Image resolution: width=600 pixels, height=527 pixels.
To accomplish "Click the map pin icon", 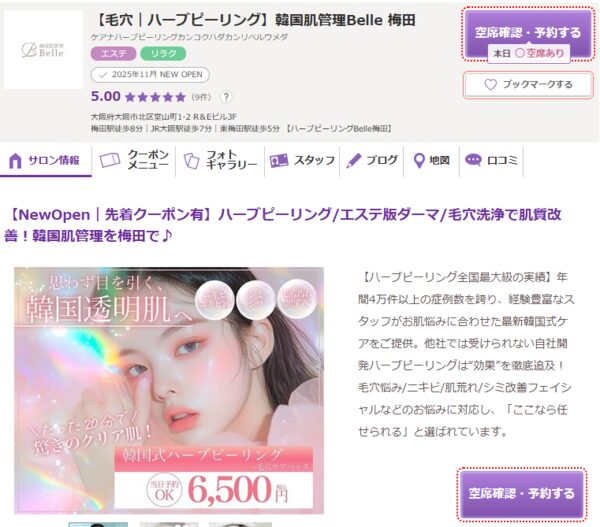I will (419, 161).
